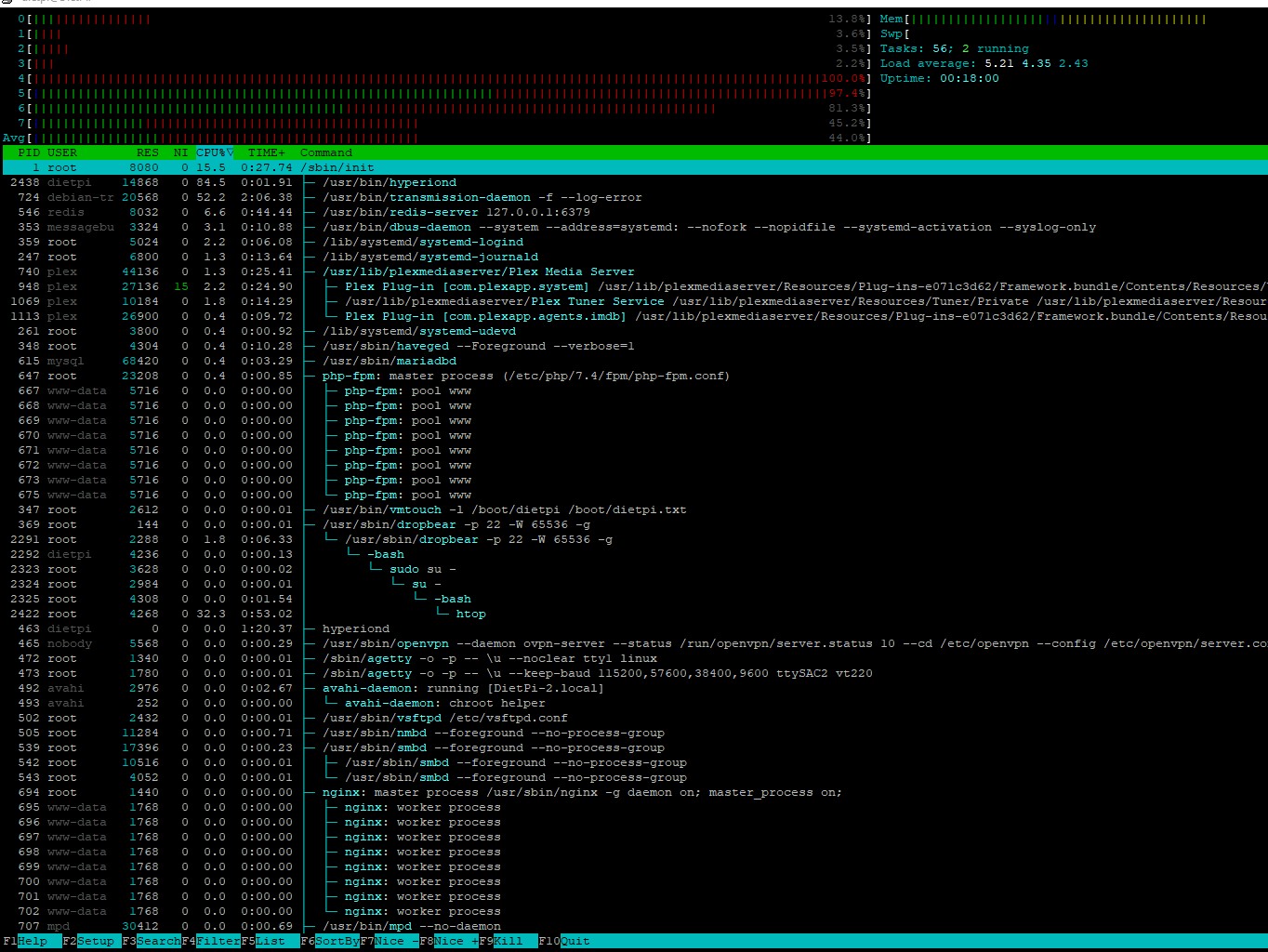The height and width of the screenshot is (952, 1268).
Task: Select hyperiond process with PID 463
Action: coord(634,628)
